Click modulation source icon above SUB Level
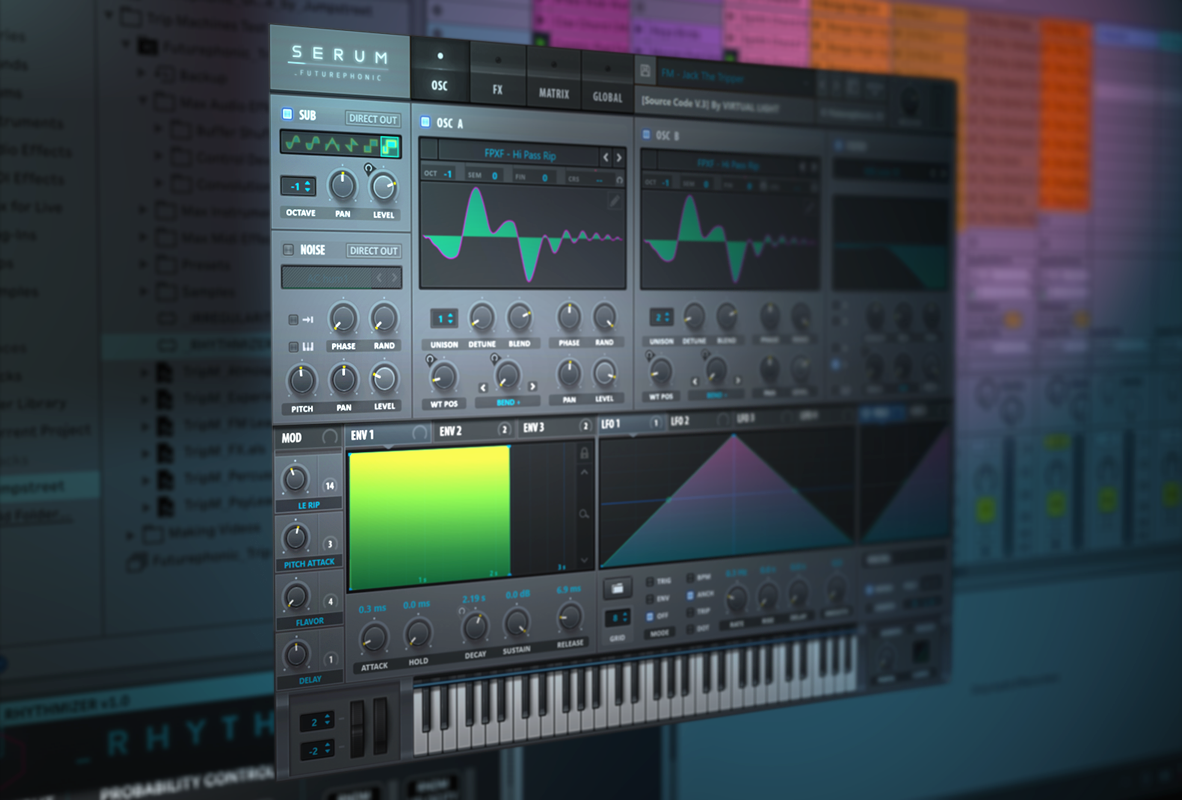 [x=369, y=169]
